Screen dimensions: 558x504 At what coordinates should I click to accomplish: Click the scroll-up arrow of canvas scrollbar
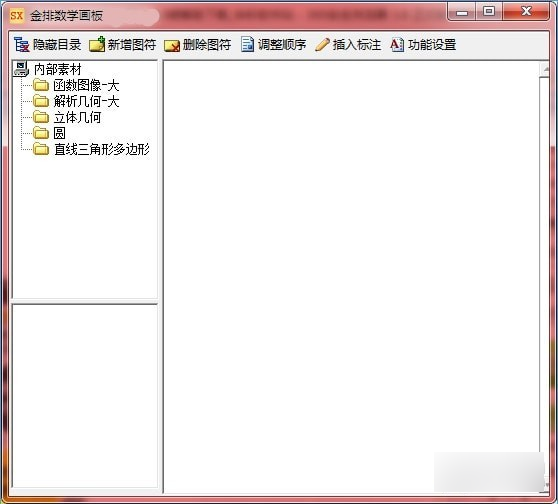point(545,69)
